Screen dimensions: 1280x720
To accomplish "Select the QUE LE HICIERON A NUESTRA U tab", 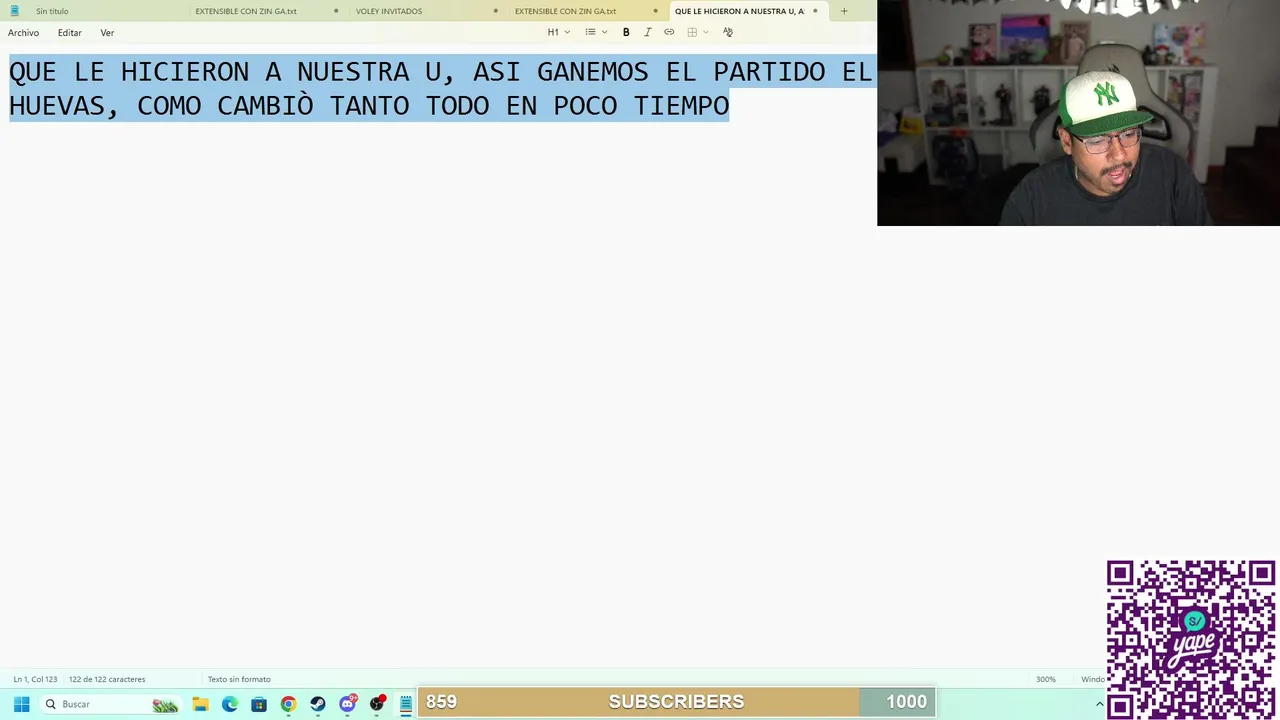I will [x=739, y=11].
